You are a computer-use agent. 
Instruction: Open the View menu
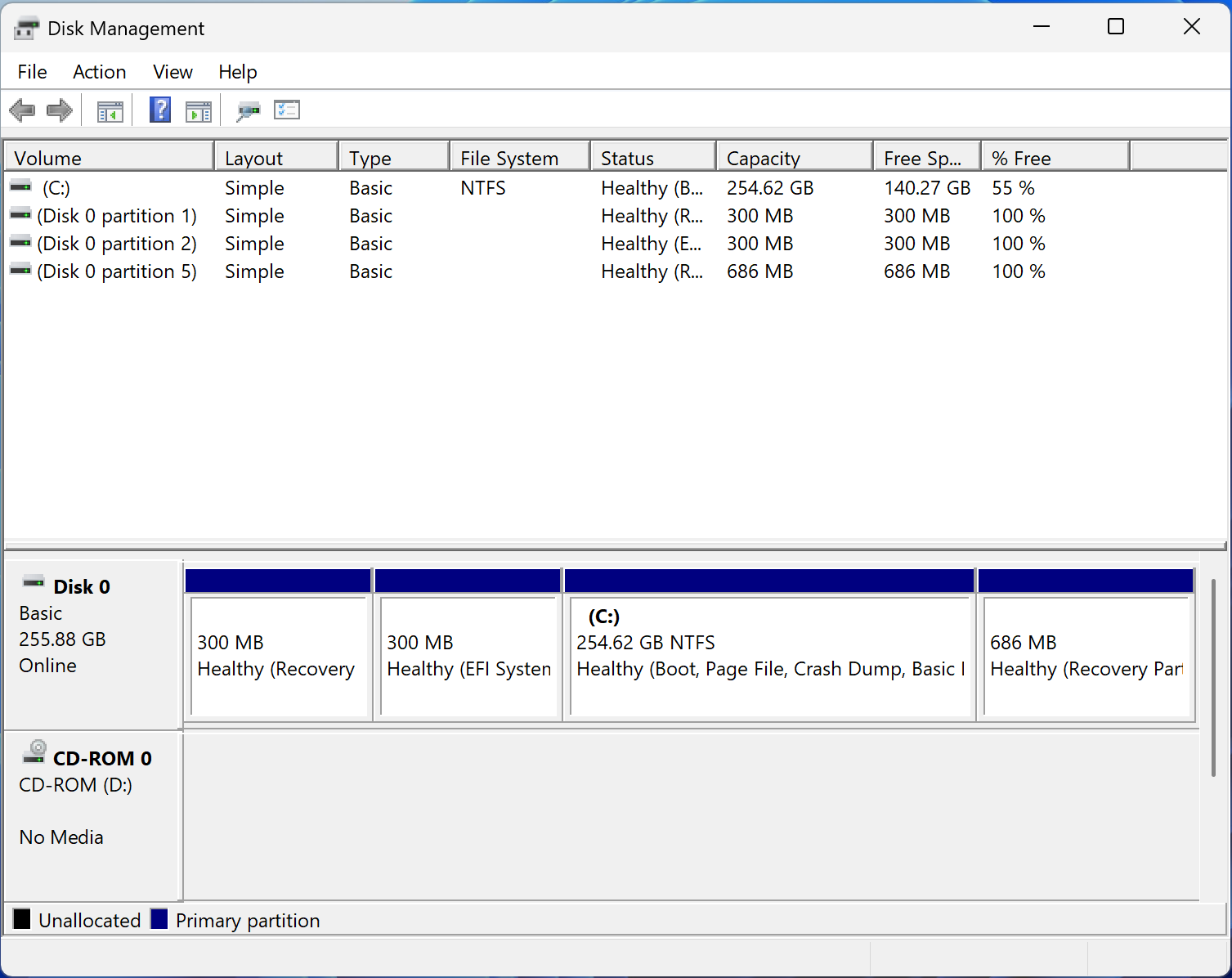coord(172,72)
